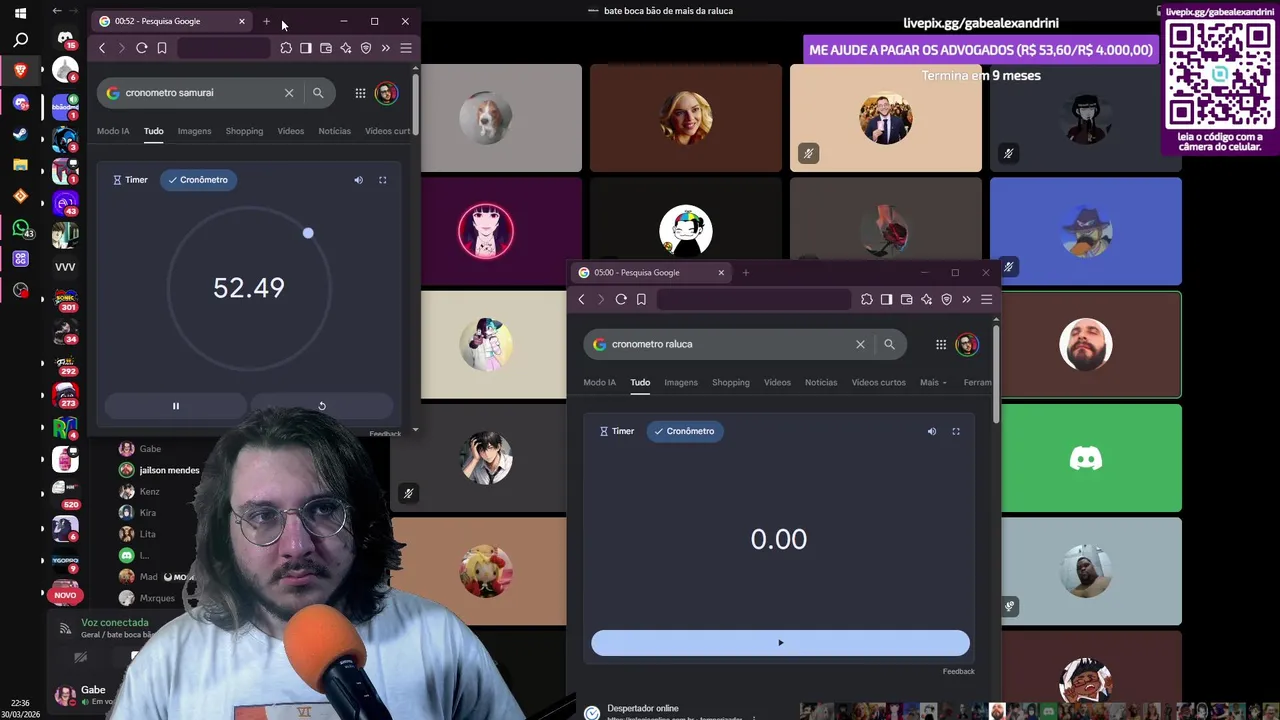Open extensions puzzle icon in samurai window
Screen dimensions: 1280x720
tap(286, 48)
